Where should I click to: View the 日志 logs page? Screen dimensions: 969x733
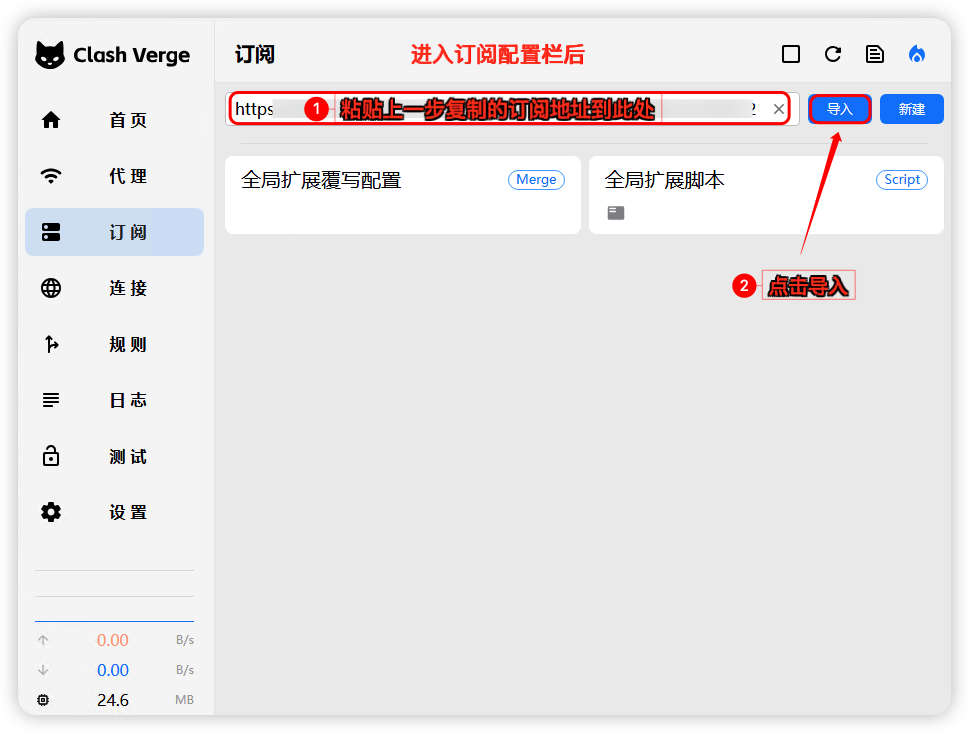coord(114,400)
